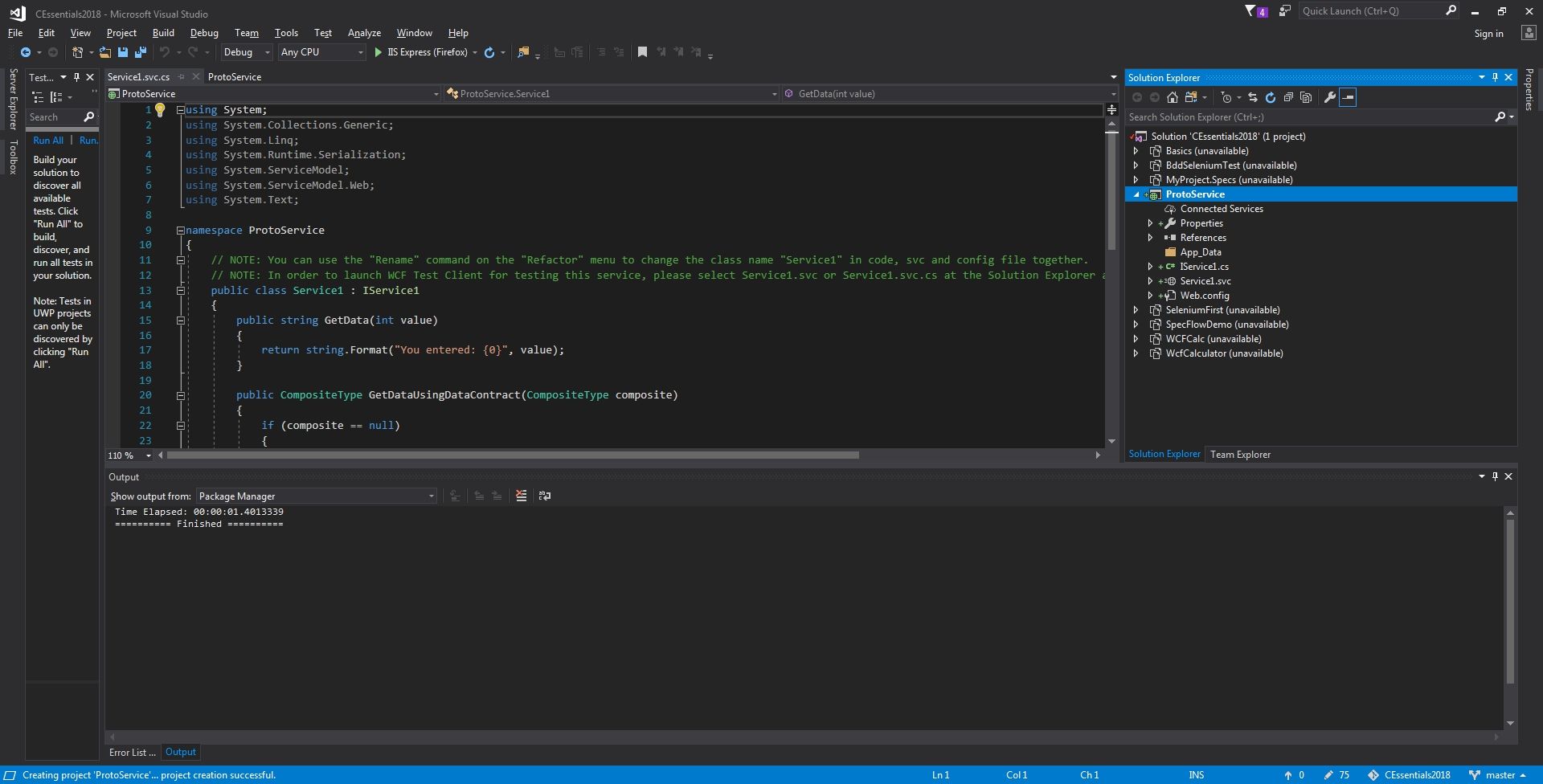The image size is (1543, 784).
Task: Toggle Show All Files in Solution Explorer
Action: 1306,97
